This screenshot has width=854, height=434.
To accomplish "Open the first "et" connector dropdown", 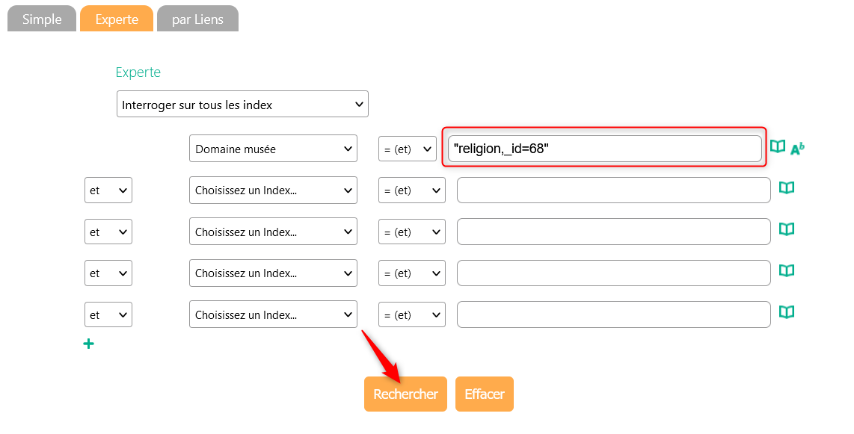I will (x=108, y=190).
